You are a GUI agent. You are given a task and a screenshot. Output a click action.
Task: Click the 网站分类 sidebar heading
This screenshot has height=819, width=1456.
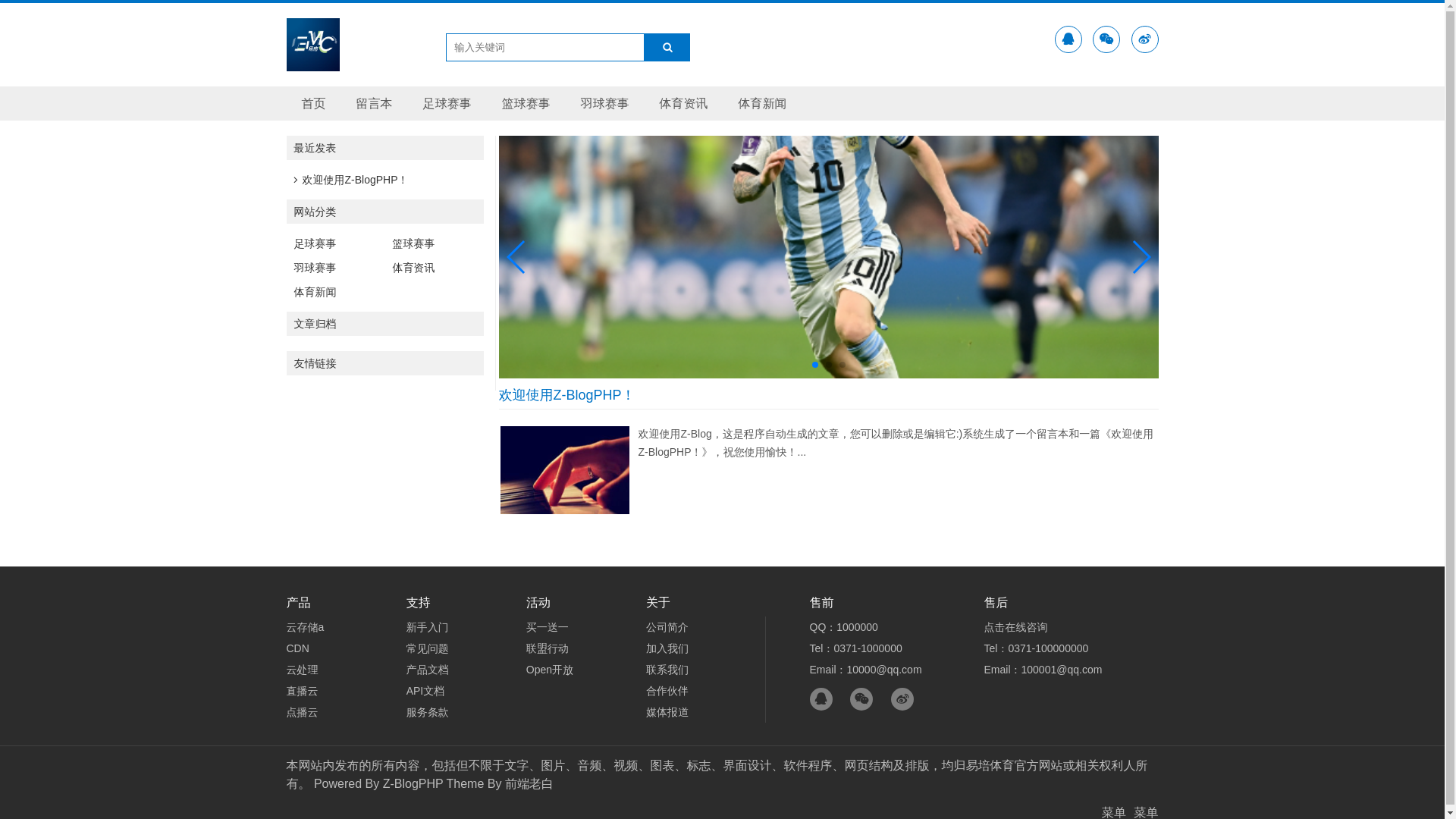(384, 212)
